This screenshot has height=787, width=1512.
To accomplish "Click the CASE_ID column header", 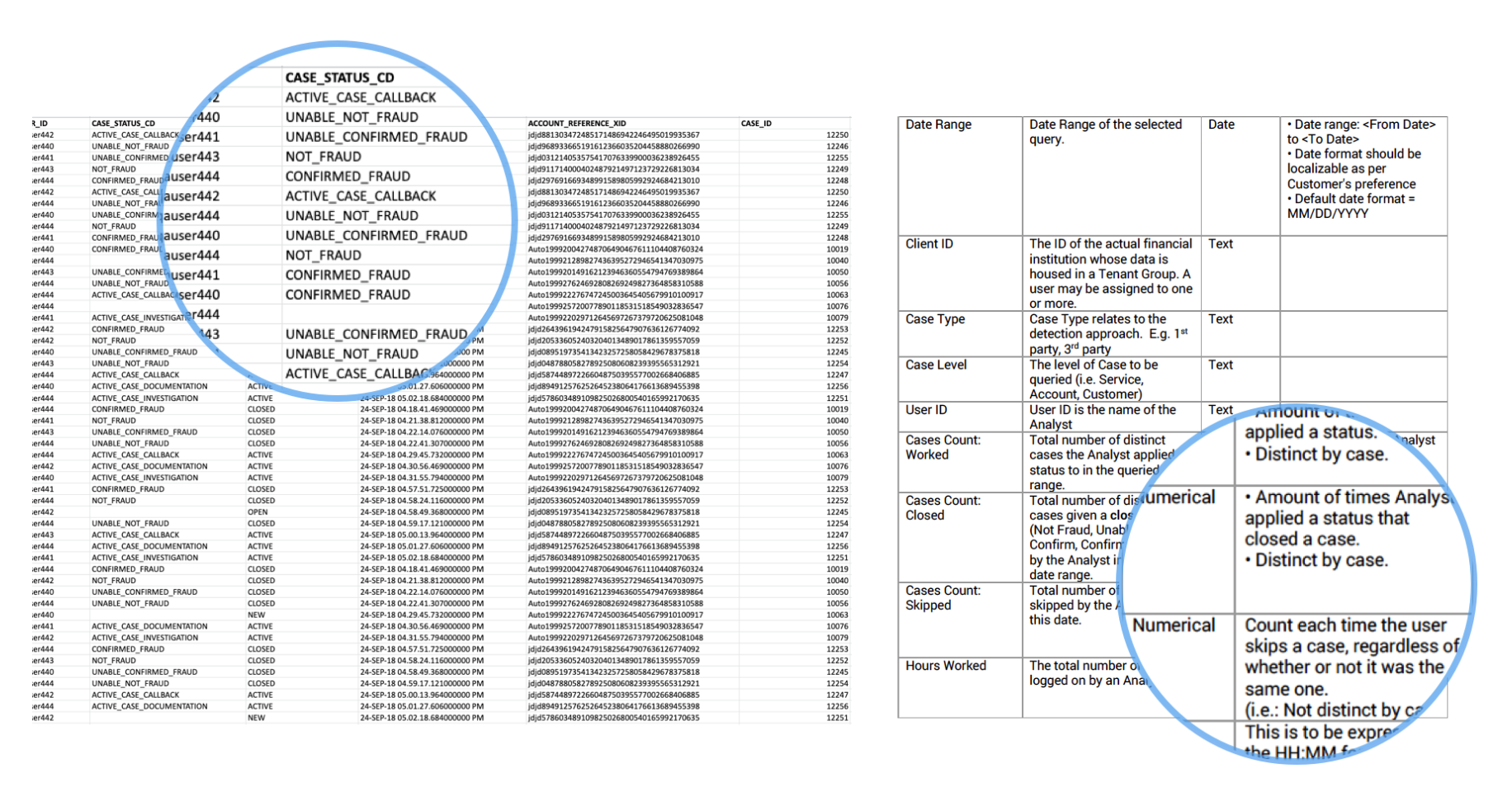I will click(x=756, y=124).
